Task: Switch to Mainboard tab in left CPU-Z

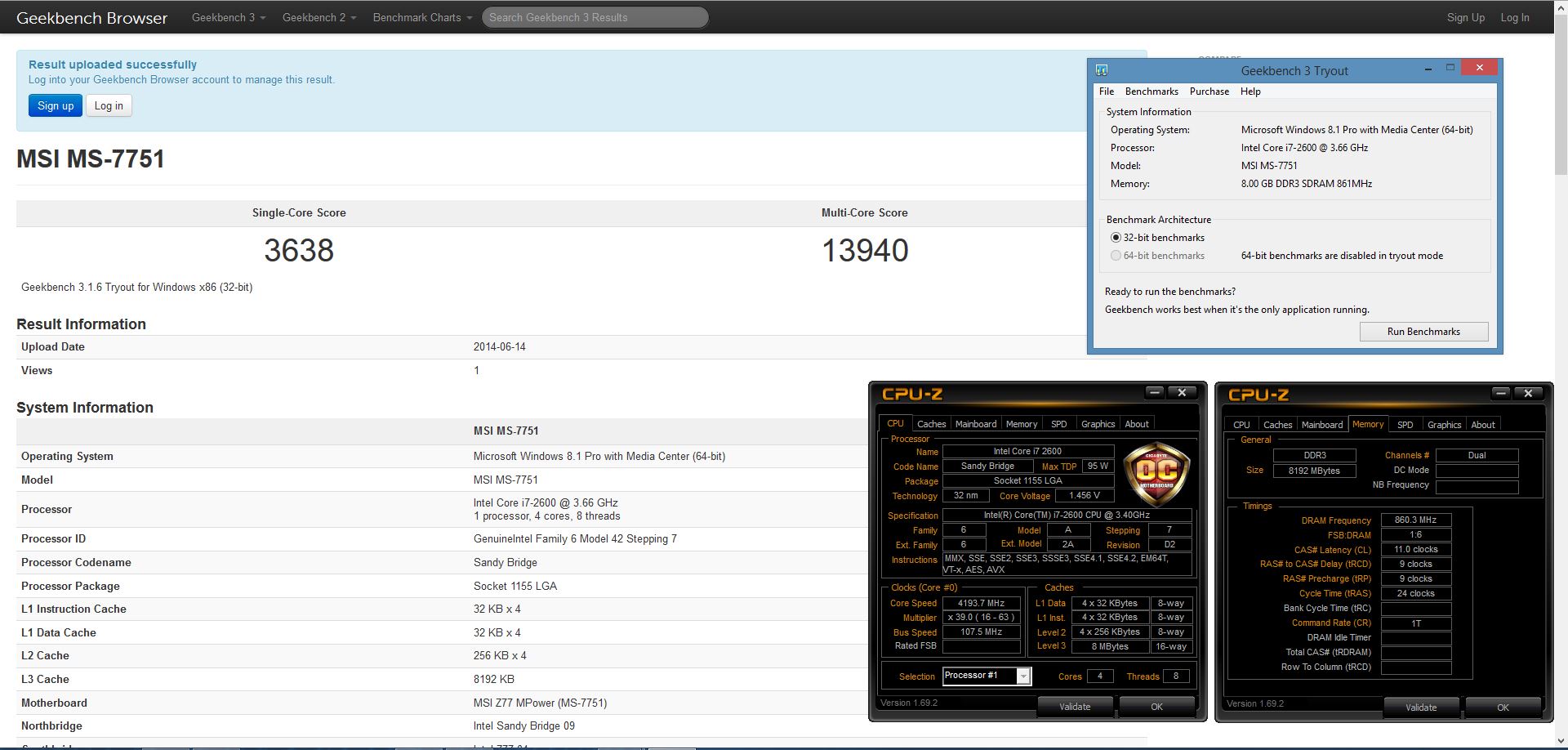Action: coord(976,424)
